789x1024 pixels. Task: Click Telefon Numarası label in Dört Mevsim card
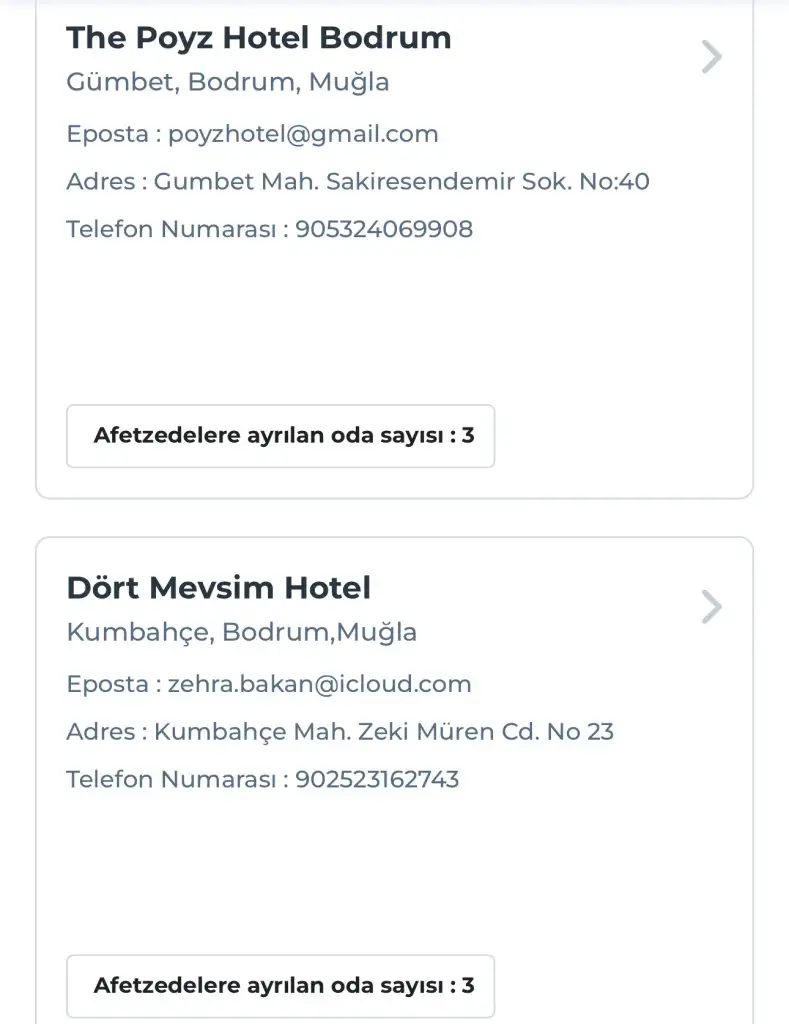(x=172, y=779)
